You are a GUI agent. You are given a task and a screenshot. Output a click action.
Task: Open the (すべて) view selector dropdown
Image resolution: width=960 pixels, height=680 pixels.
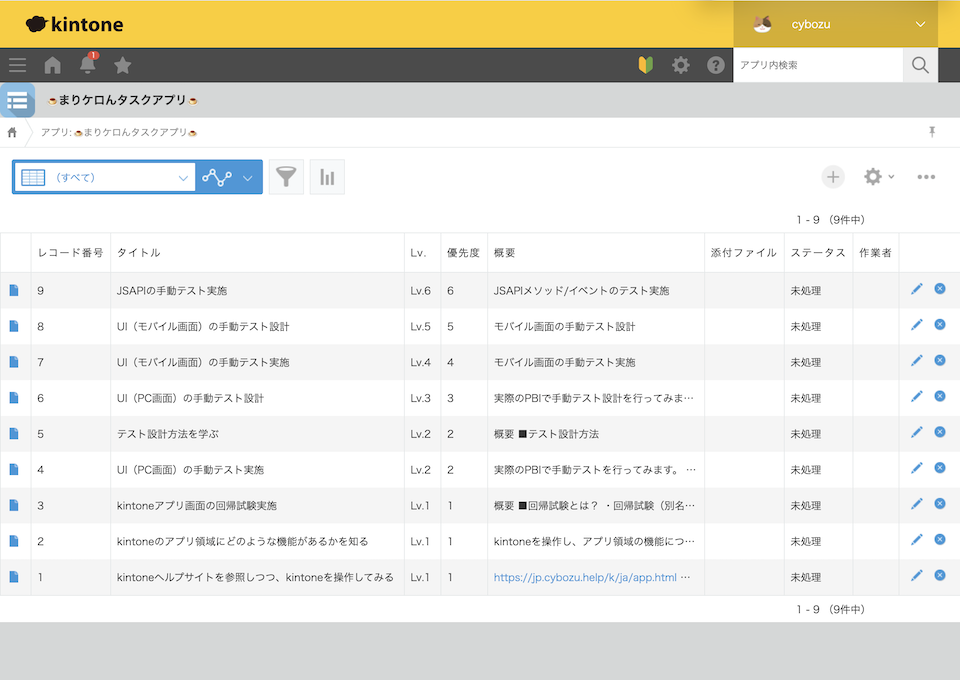tap(105, 177)
